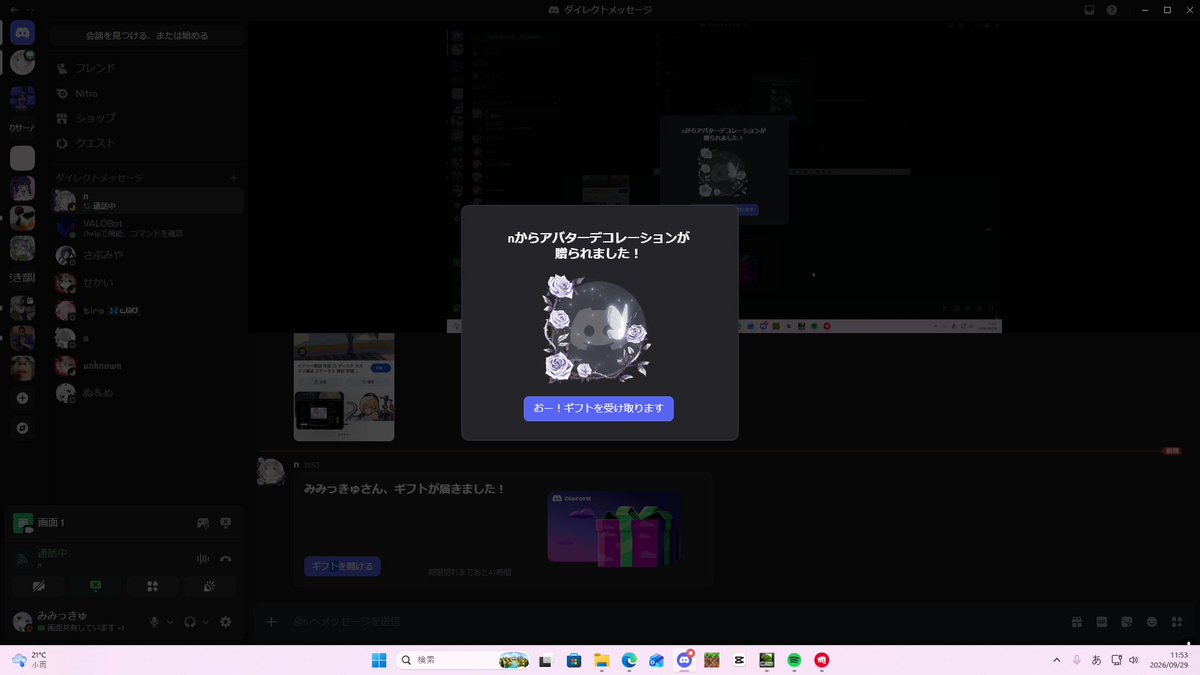The image size is (1200, 675).
Task: Click taskbar 検索 search box
Action: (x=462, y=660)
